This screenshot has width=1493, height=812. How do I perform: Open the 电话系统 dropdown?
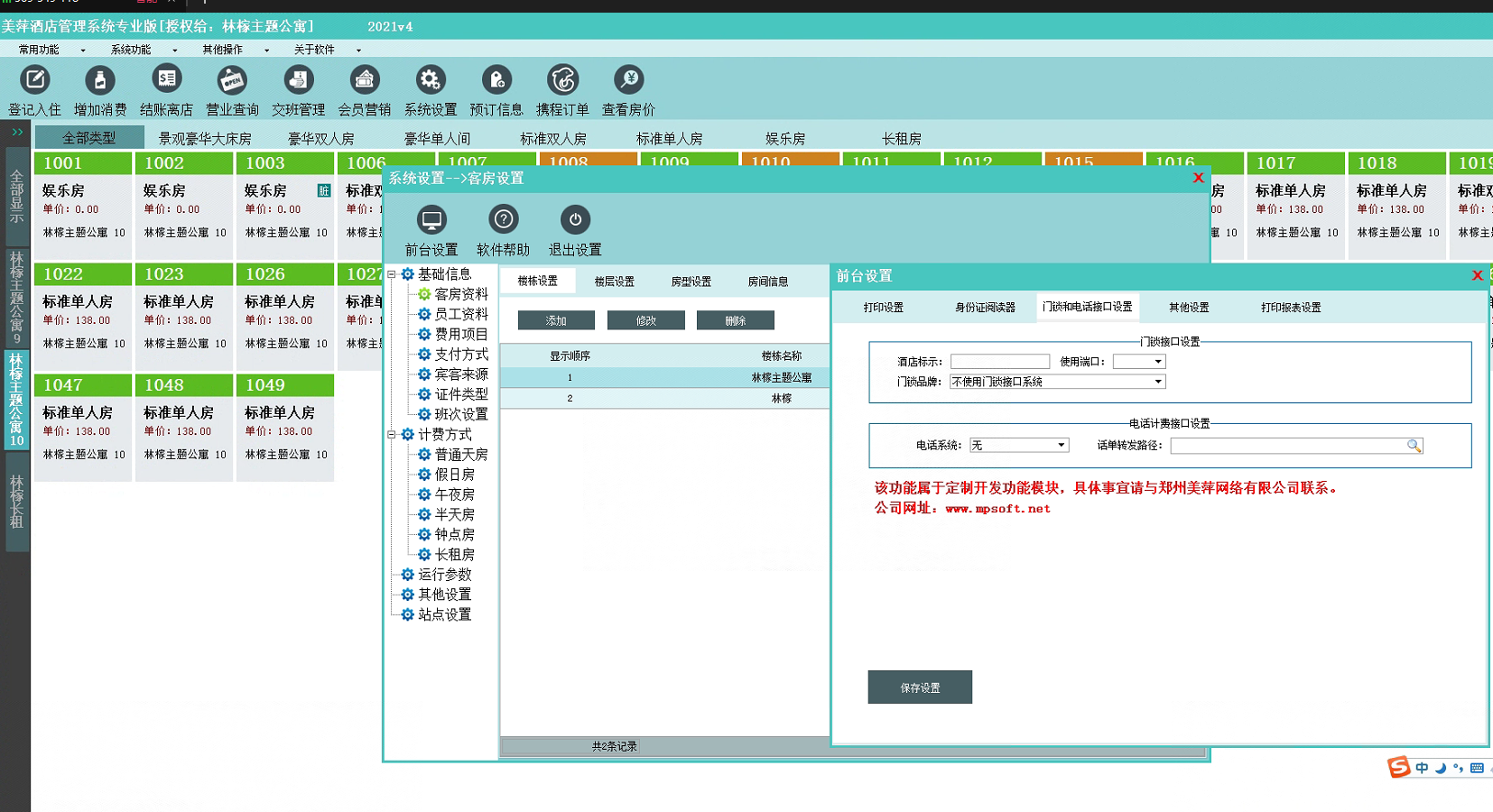coord(1061,446)
